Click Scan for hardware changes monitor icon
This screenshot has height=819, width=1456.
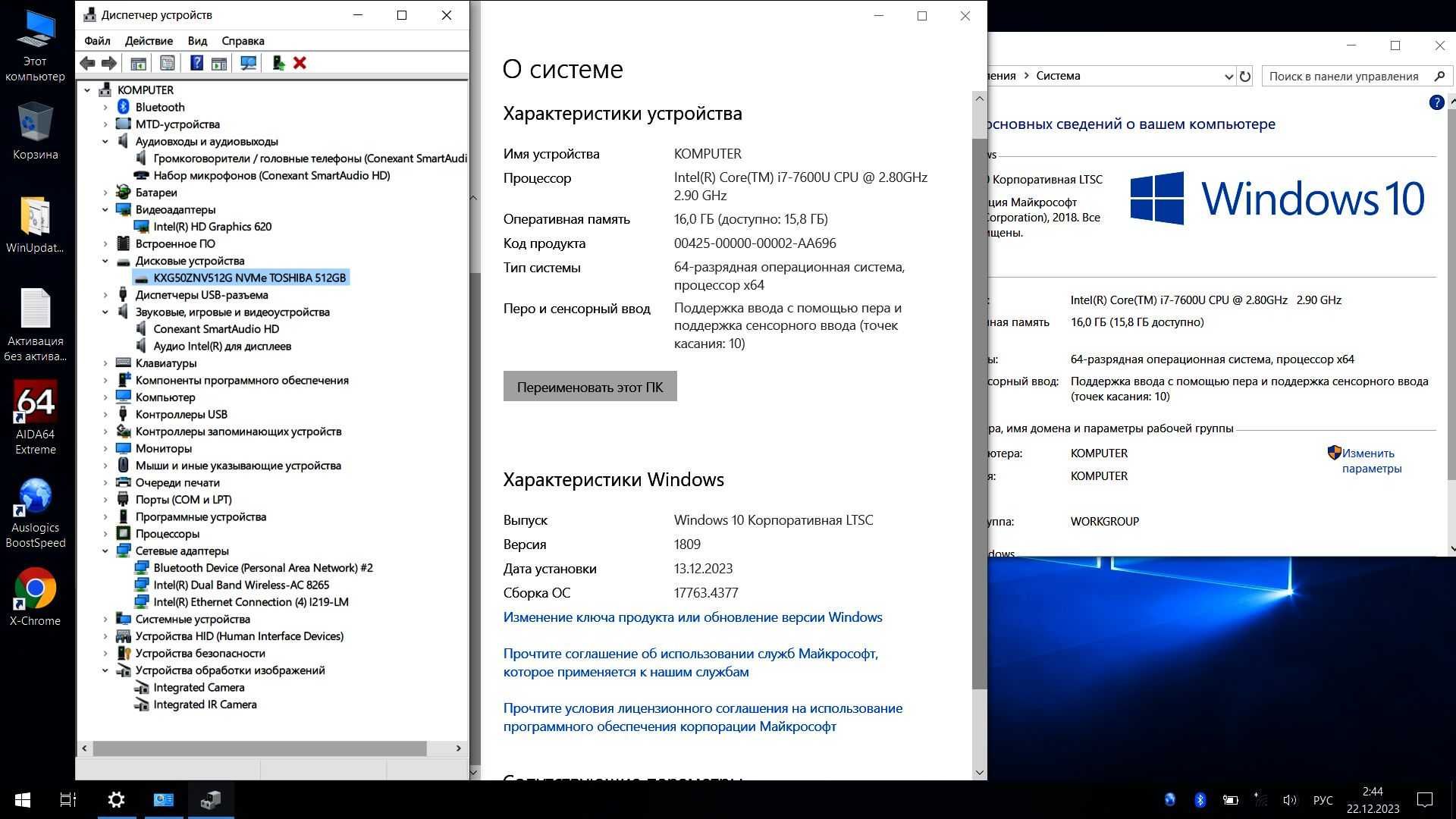click(248, 63)
